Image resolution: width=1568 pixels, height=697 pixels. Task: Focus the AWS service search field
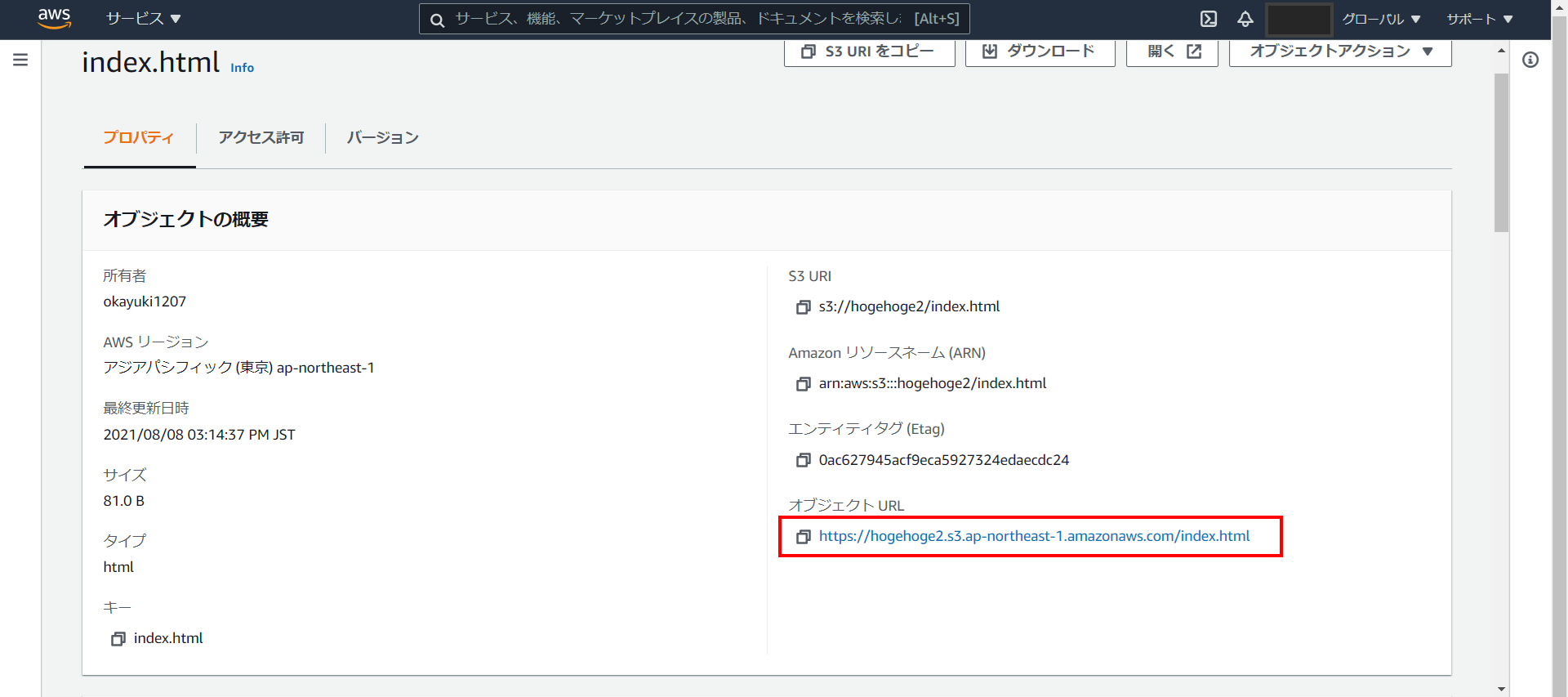694,19
